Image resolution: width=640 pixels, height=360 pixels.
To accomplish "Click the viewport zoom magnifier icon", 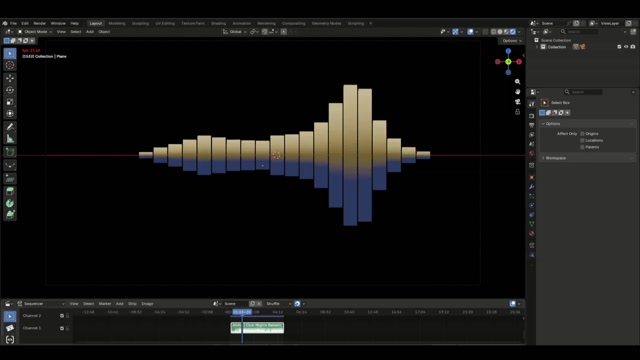I will 518,82.
